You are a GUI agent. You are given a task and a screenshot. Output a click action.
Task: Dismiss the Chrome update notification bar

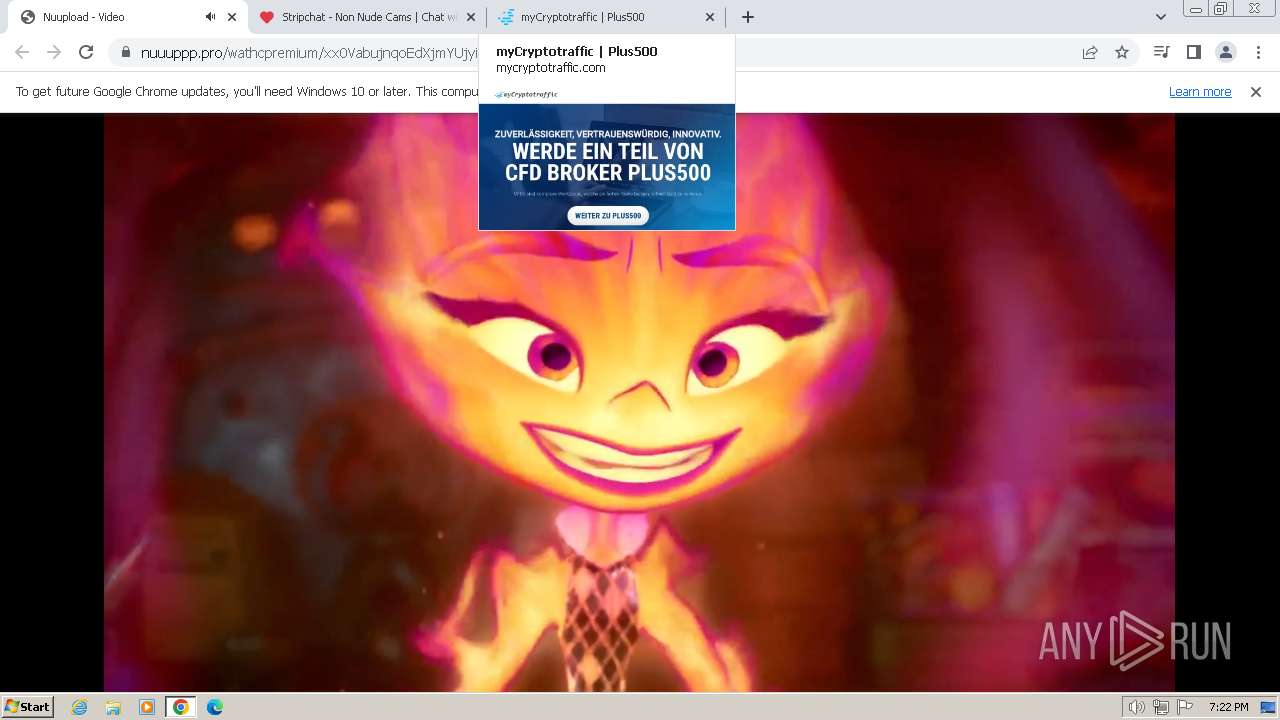click(1256, 91)
